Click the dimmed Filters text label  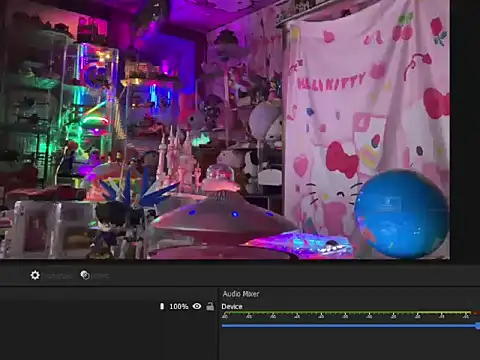100,276
